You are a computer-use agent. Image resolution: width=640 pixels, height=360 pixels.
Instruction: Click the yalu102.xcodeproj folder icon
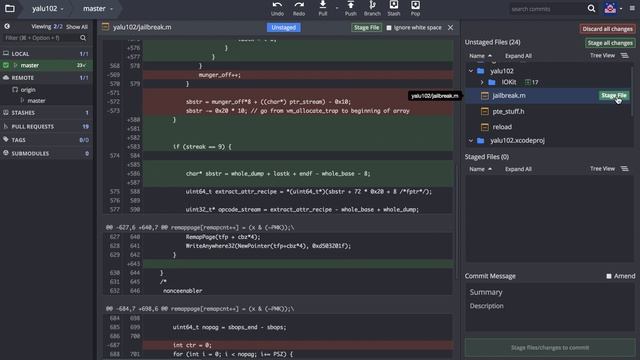pos(481,140)
